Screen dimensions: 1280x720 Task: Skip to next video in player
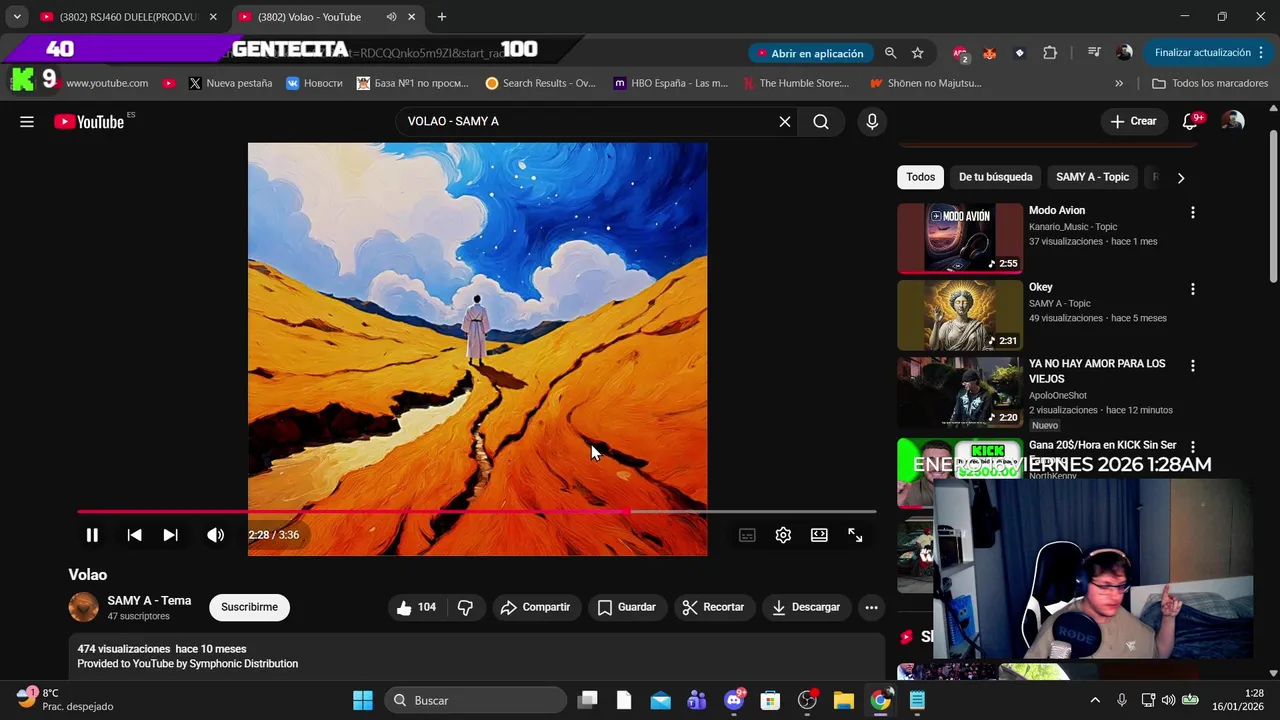(x=171, y=535)
